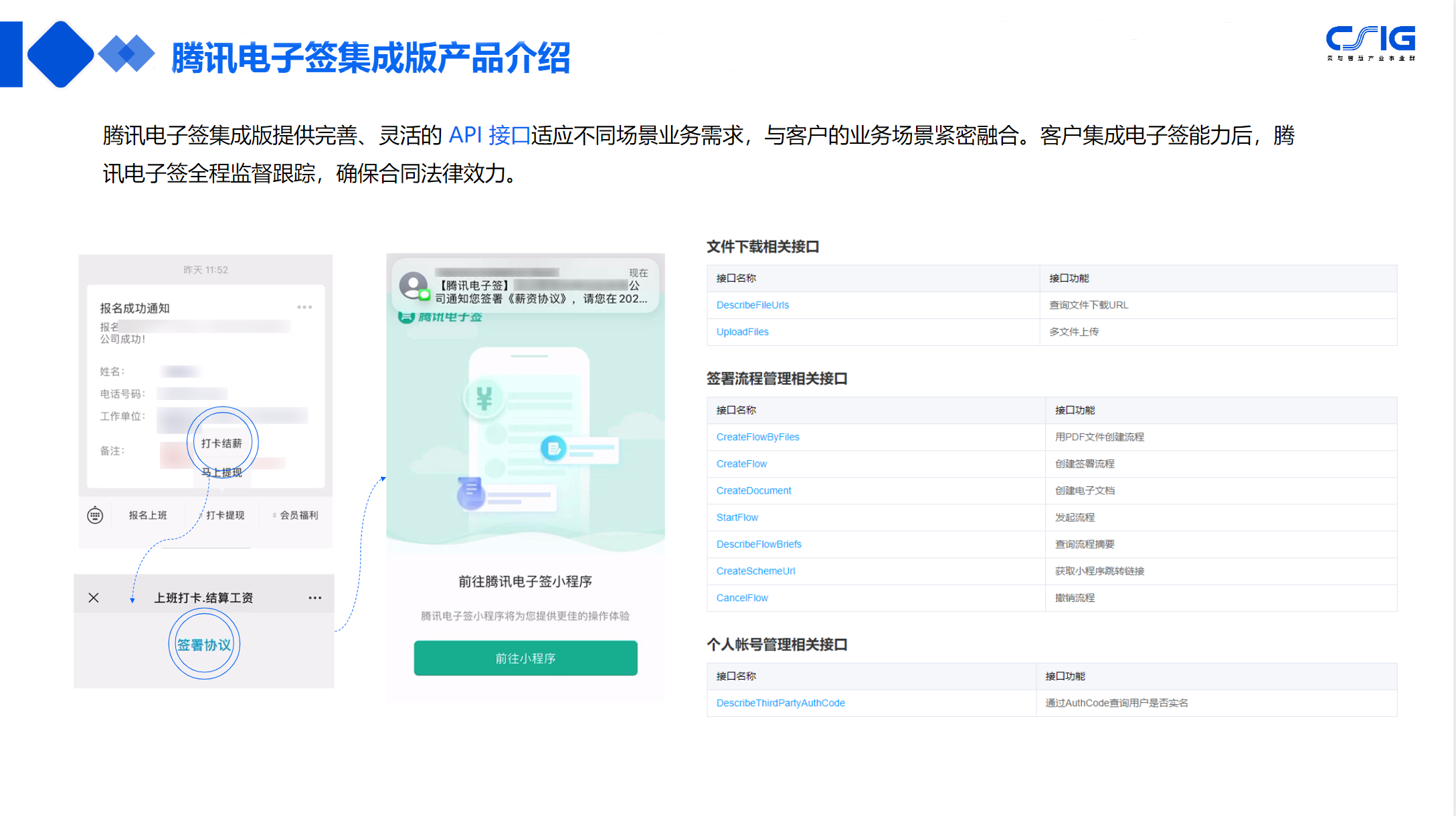Open the 腾讯电子签 notification banner
The image size is (1456, 816).
525,286
